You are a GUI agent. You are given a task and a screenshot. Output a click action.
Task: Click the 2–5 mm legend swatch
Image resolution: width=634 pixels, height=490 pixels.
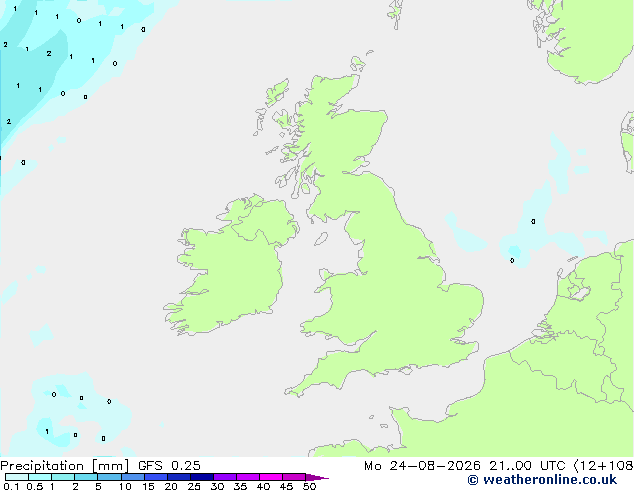tap(86, 477)
